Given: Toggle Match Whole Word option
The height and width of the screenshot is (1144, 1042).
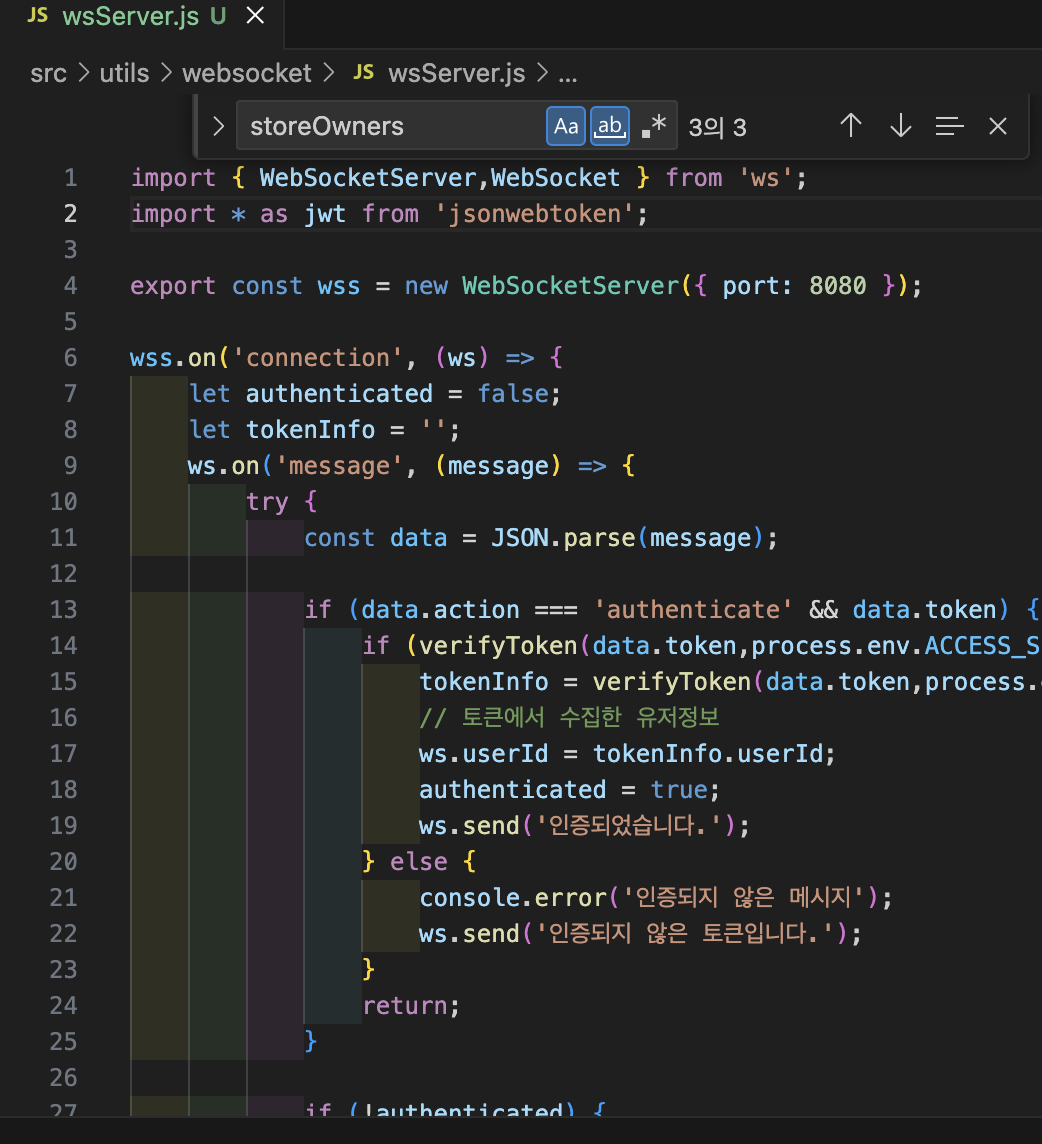Looking at the screenshot, I should click(x=610, y=126).
